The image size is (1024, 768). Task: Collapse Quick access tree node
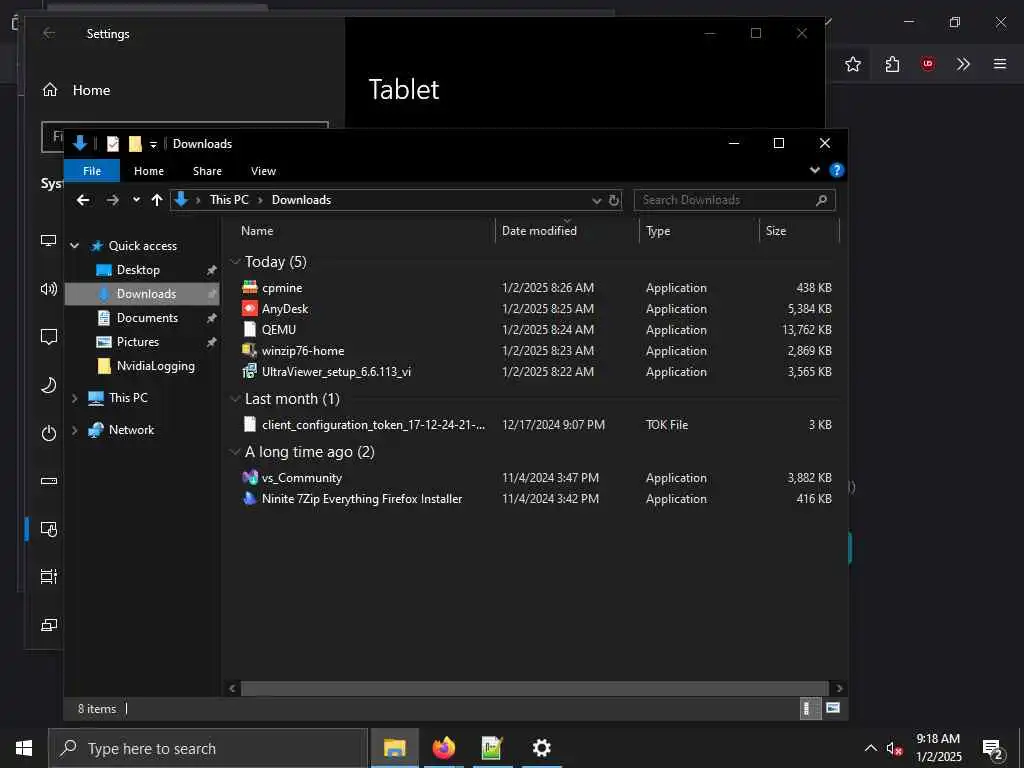74,246
